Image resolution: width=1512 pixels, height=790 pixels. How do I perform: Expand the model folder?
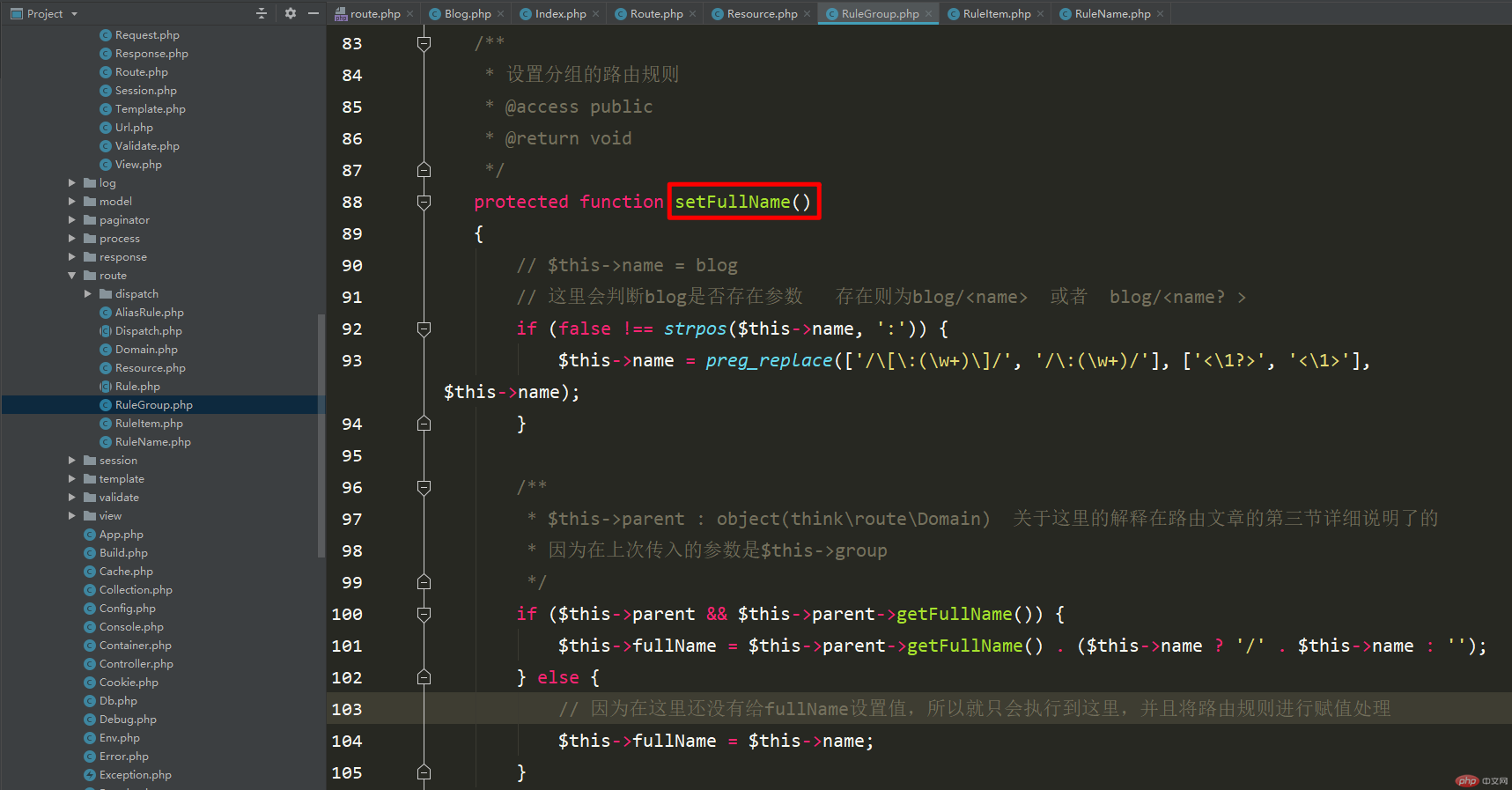[x=72, y=201]
